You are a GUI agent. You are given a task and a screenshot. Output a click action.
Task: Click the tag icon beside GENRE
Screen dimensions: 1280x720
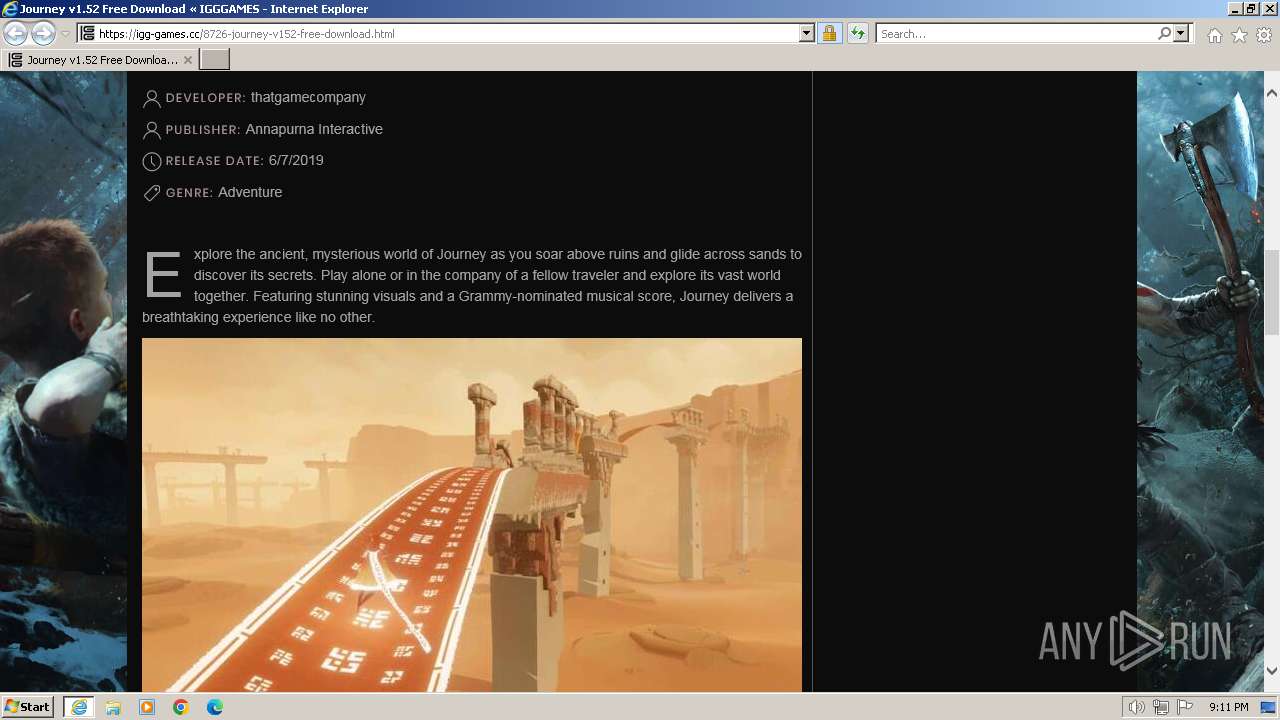point(152,193)
